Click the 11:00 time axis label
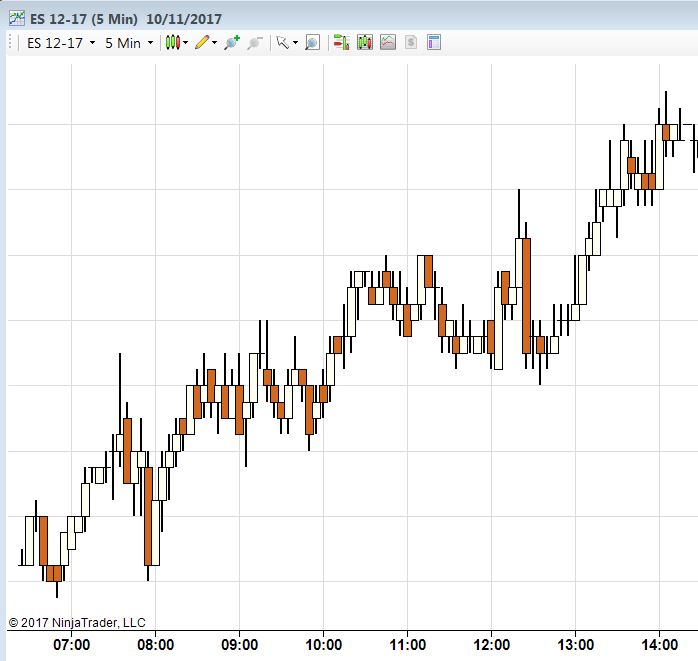The image size is (698, 661). pos(407,645)
